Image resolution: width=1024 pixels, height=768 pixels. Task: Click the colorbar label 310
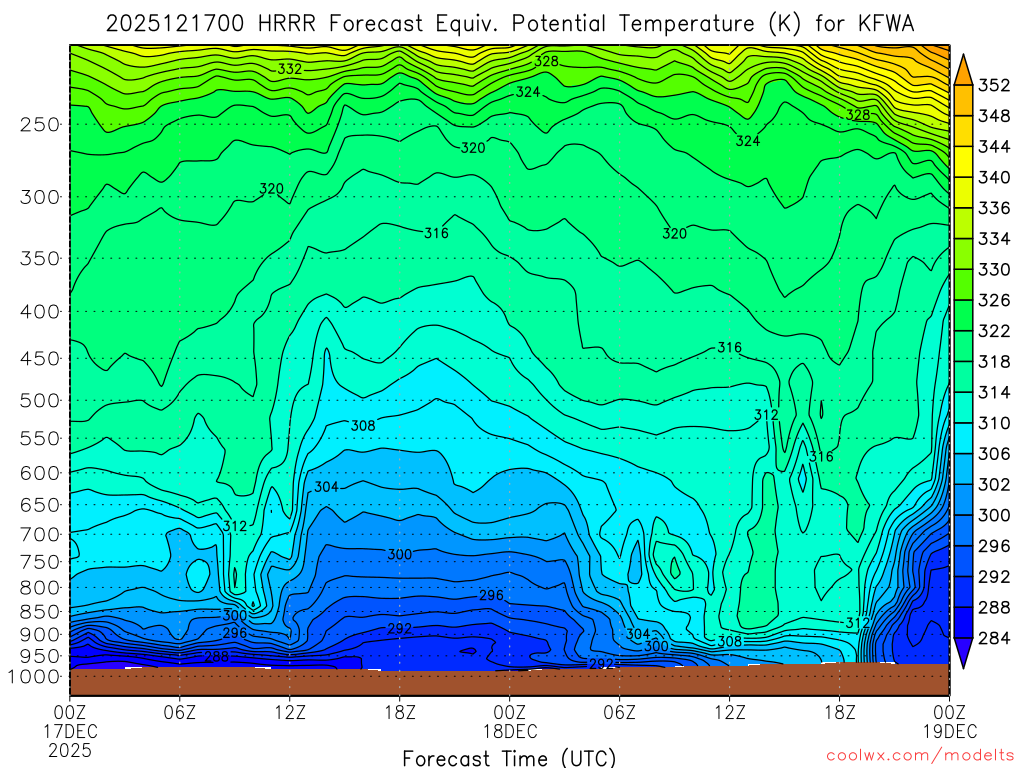pyautogui.click(x=994, y=423)
